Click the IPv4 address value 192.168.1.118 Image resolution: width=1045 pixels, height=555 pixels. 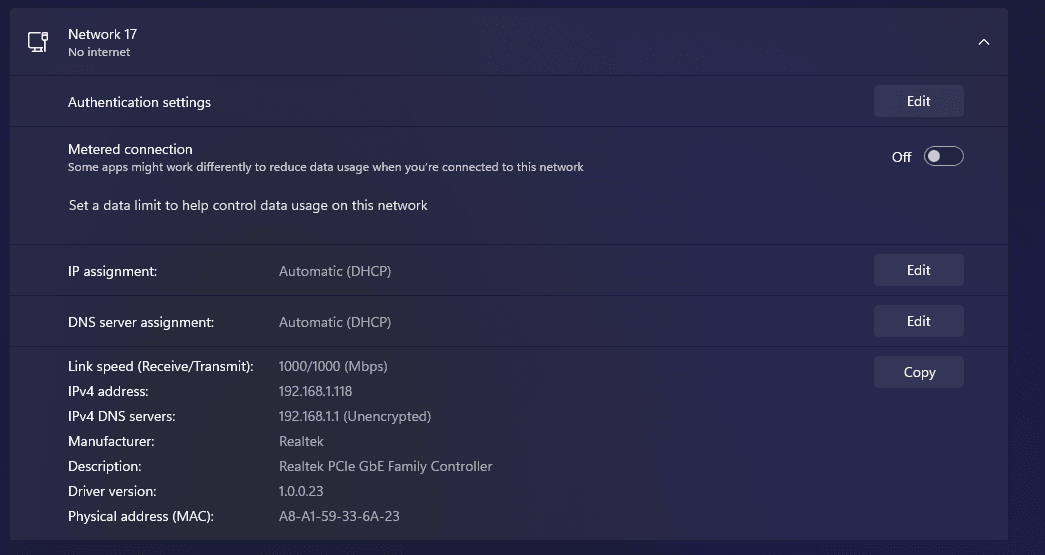(x=315, y=391)
